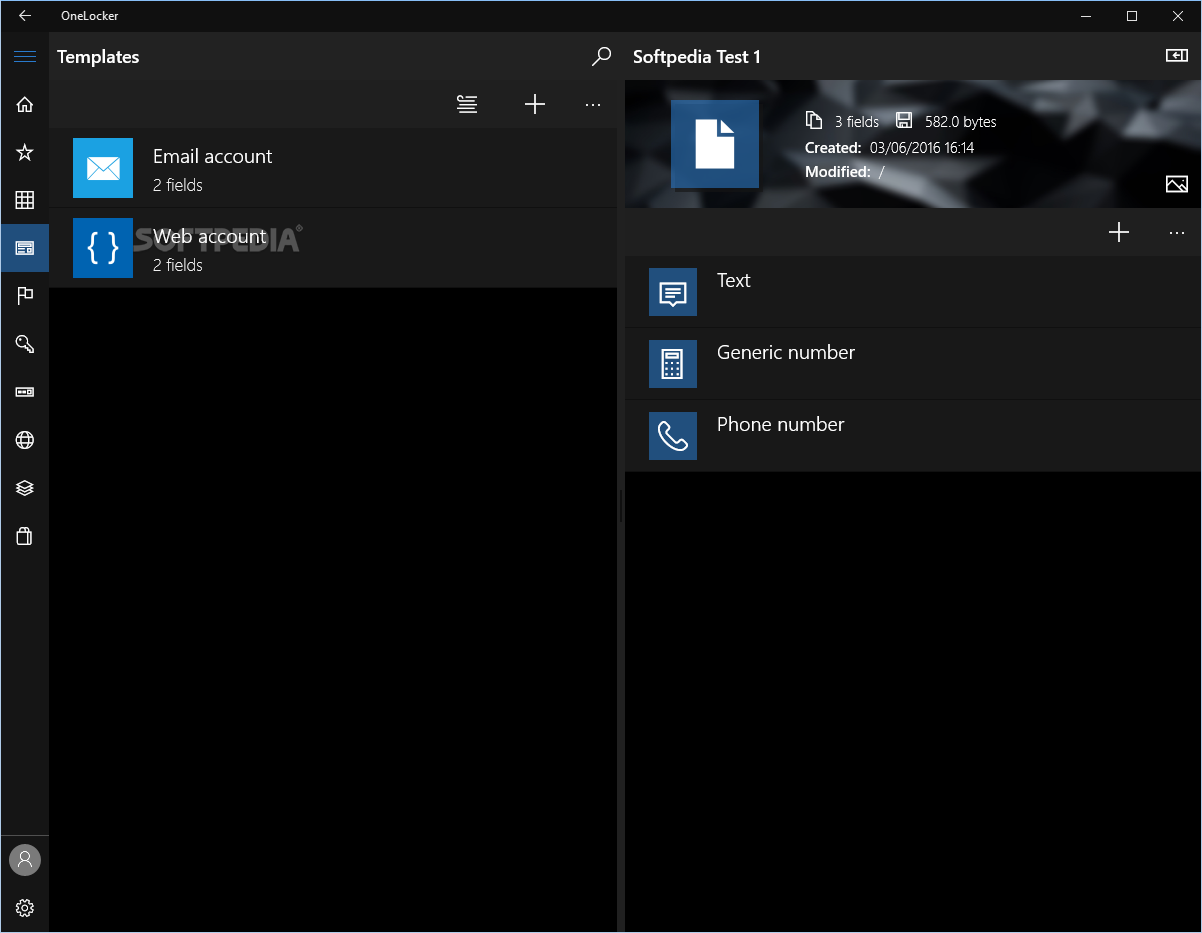This screenshot has height=933, width=1202.
Task: Maximize the OneLocker window
Action: coord(1132,16)
